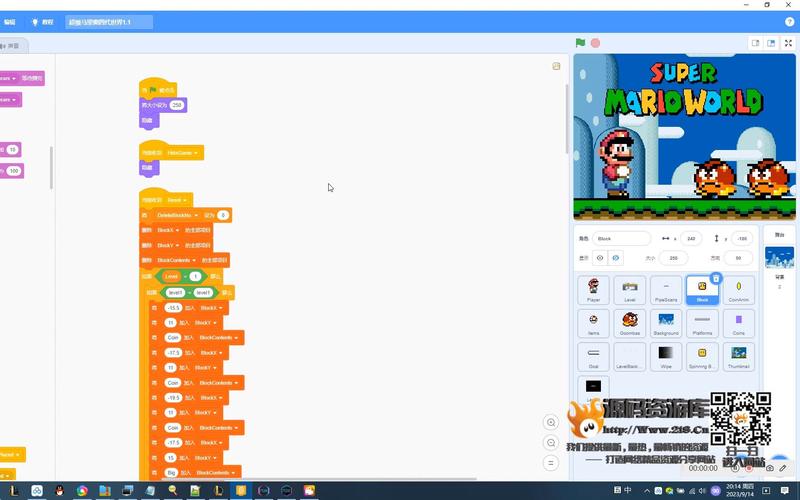Click the value 0 in set DeleteBlockNo block
The width and height of the screenshot is (800, 500).
coord(223,215)
